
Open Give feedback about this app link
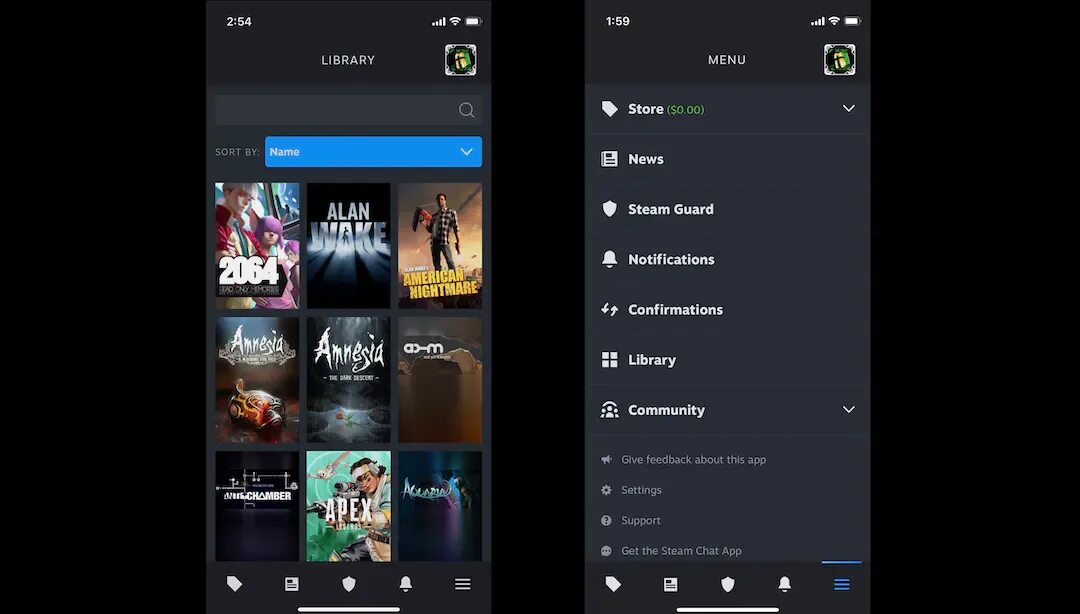coord(694,460)
